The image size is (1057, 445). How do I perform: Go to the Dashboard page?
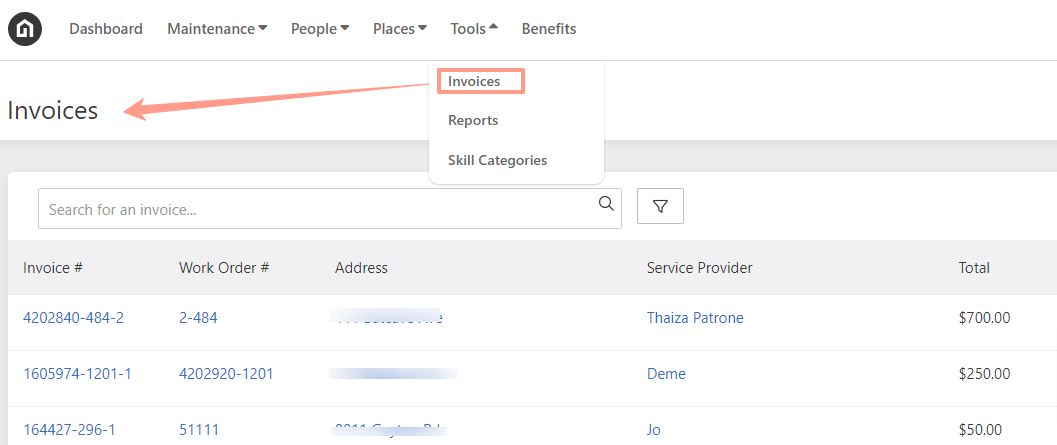tap(106, 29)
